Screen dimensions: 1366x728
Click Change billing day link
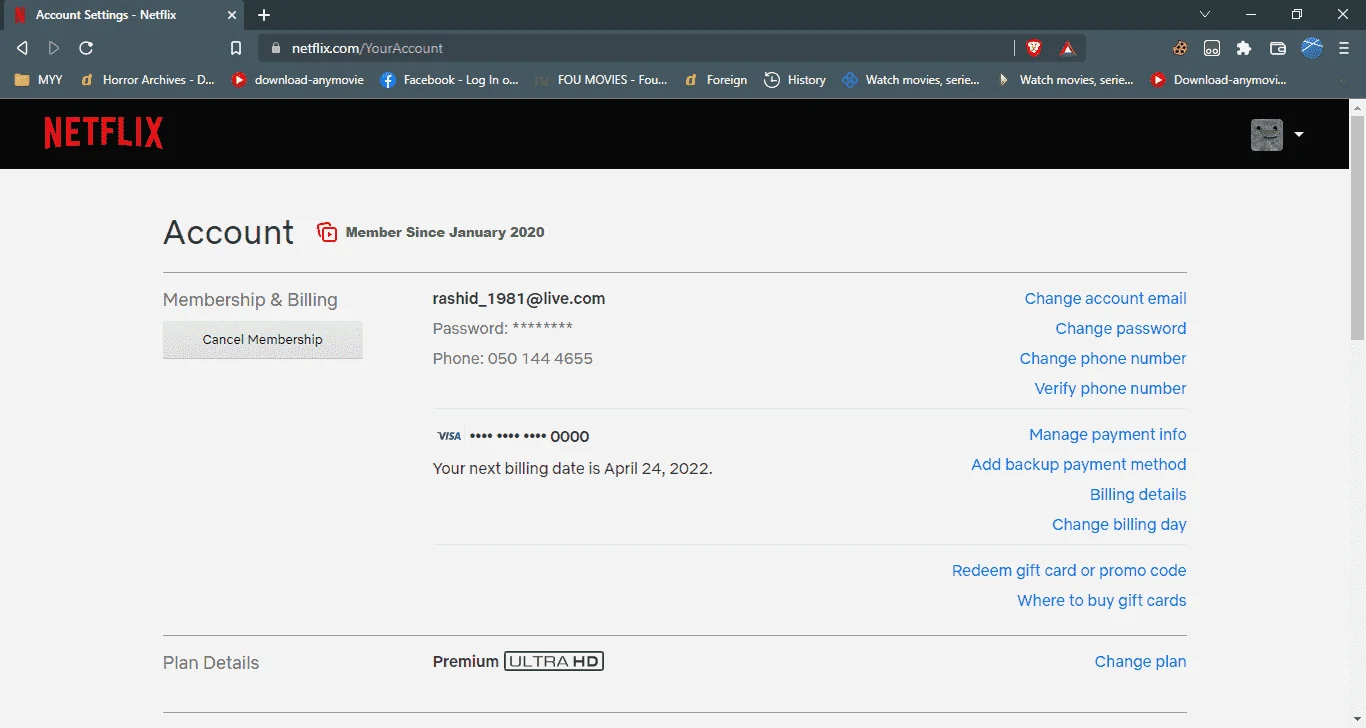coord(1119,525)
